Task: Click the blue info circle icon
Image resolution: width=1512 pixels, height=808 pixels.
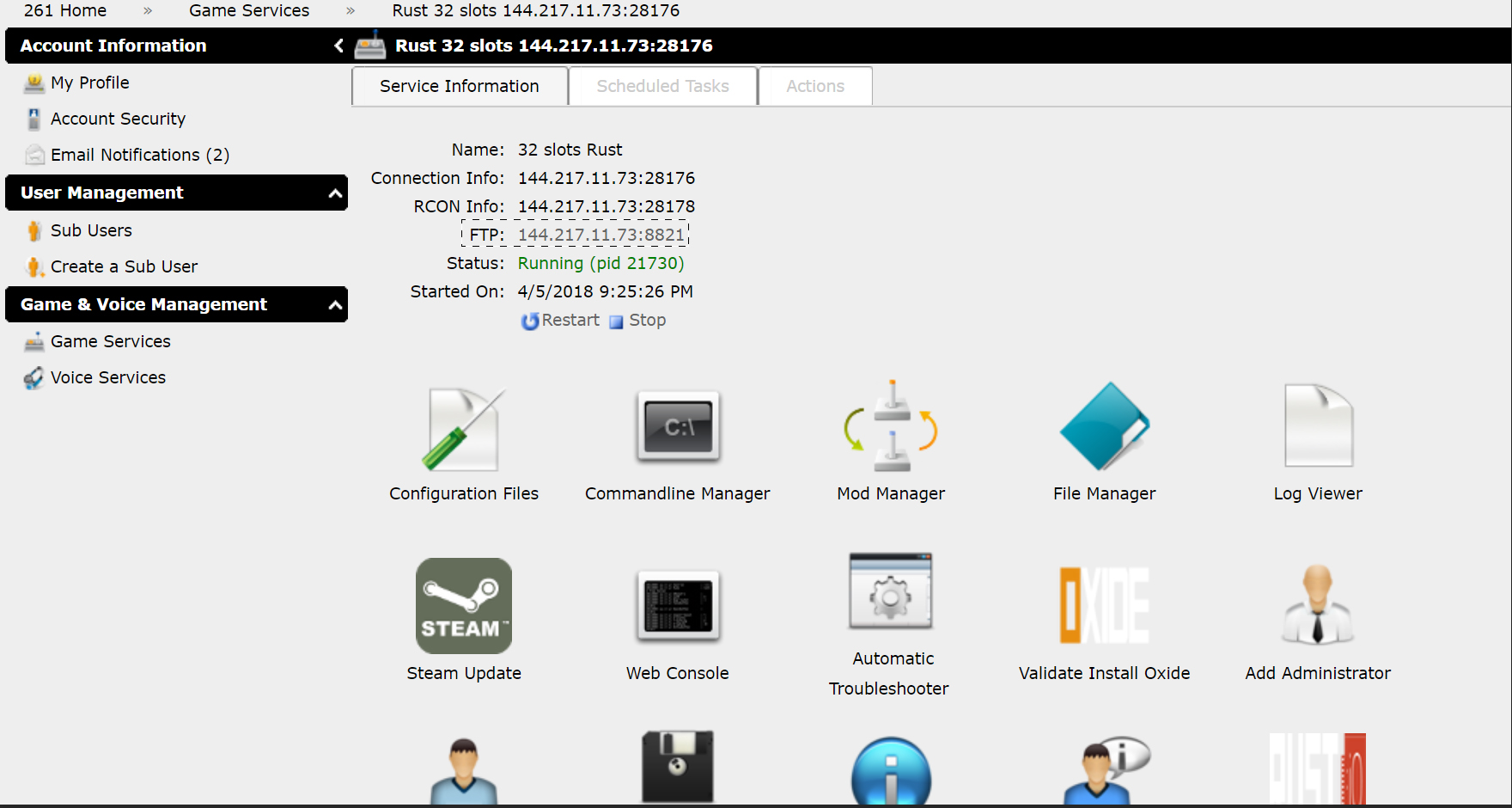Action: [891, 771]
